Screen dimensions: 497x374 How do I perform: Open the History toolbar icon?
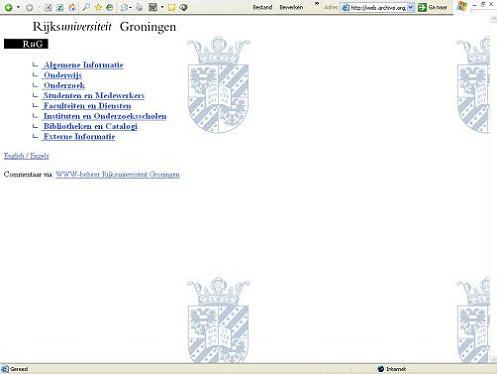(x=110, y=7)
